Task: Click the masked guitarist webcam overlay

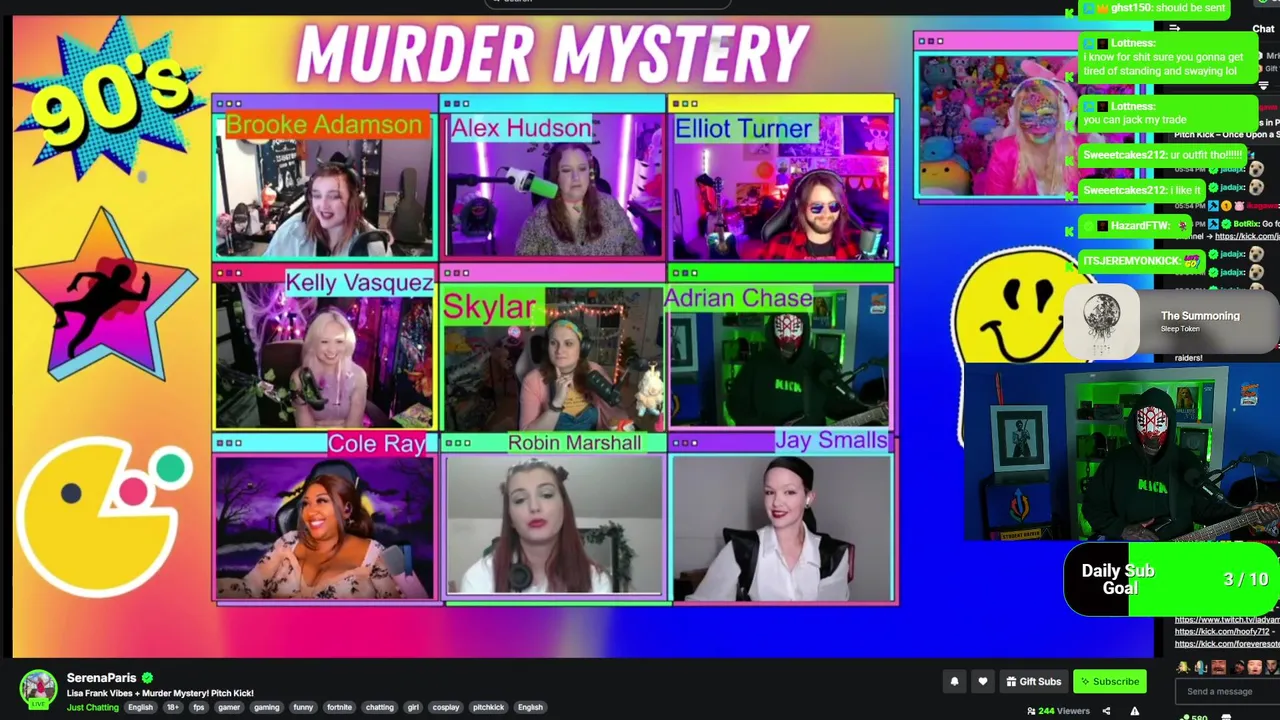Action: [1121, 453]
